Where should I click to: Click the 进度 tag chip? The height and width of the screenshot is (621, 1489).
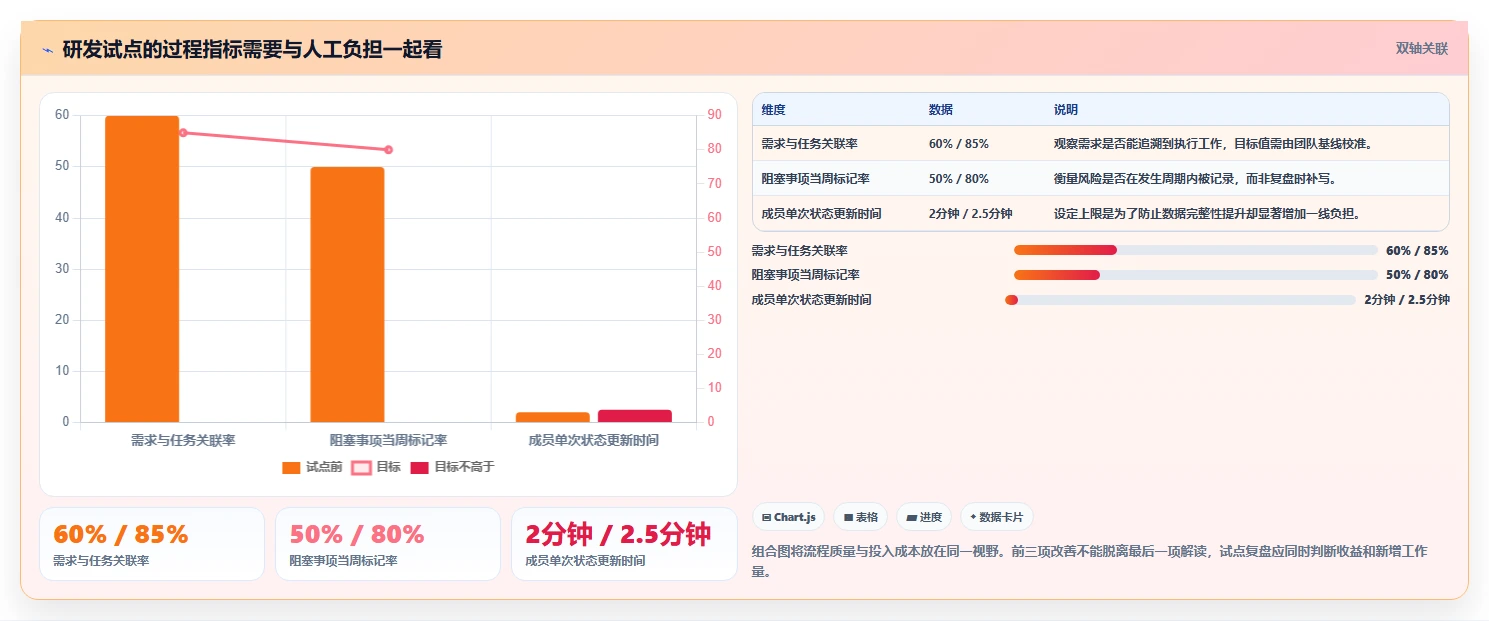click(924, 517)
